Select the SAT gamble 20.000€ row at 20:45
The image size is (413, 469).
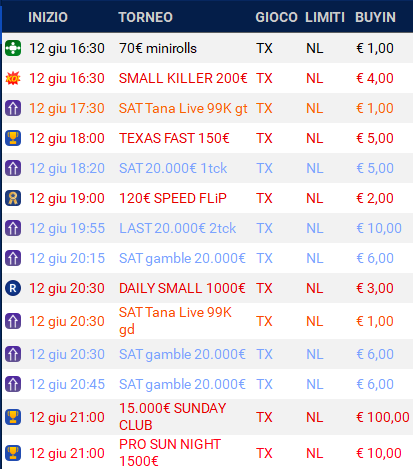coord(207,384)
